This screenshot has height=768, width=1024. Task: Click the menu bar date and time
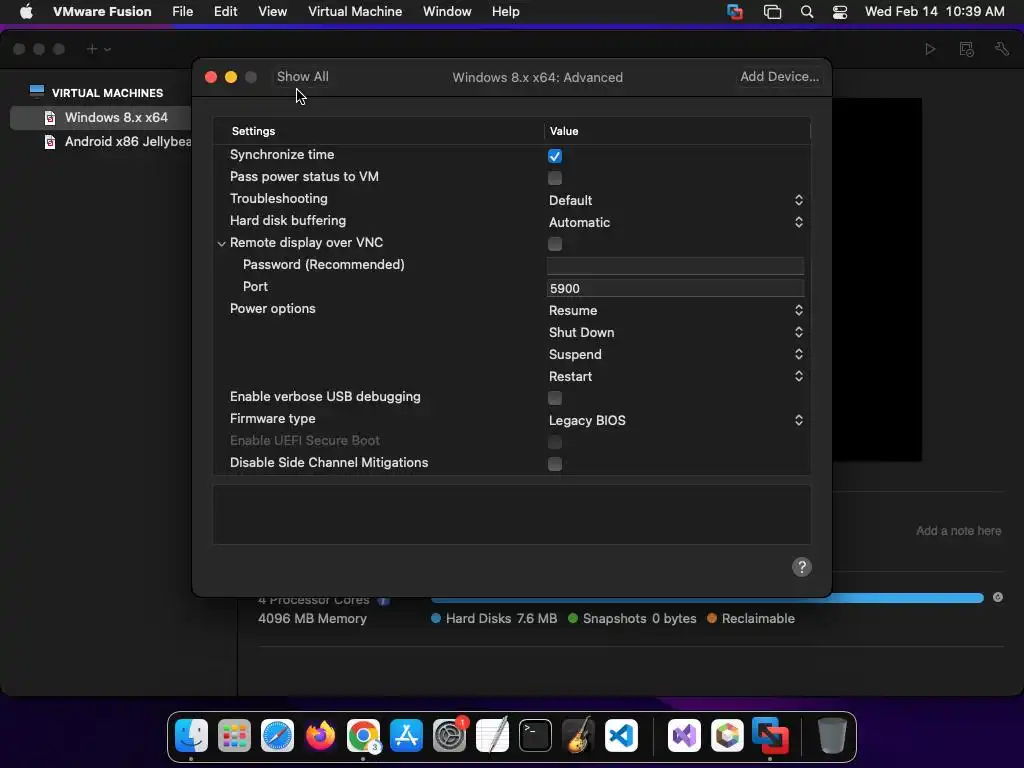coord(934,12)
